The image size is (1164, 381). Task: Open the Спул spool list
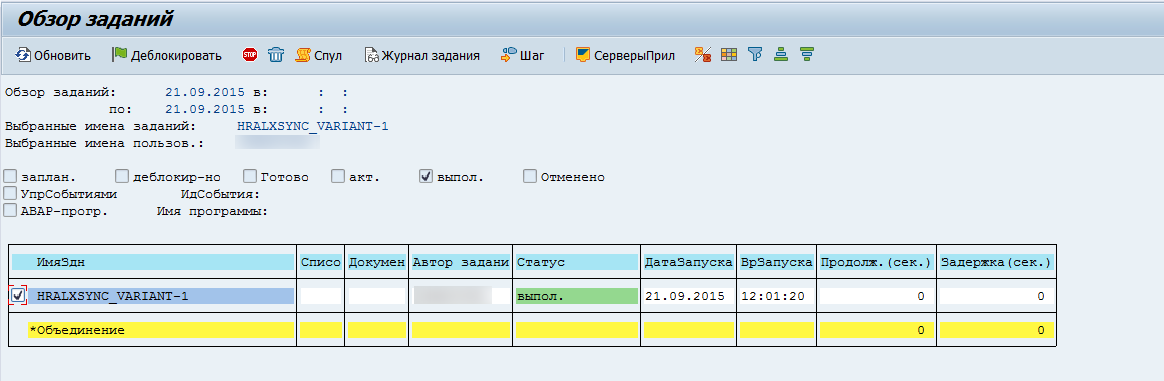(x=318, y=55)
